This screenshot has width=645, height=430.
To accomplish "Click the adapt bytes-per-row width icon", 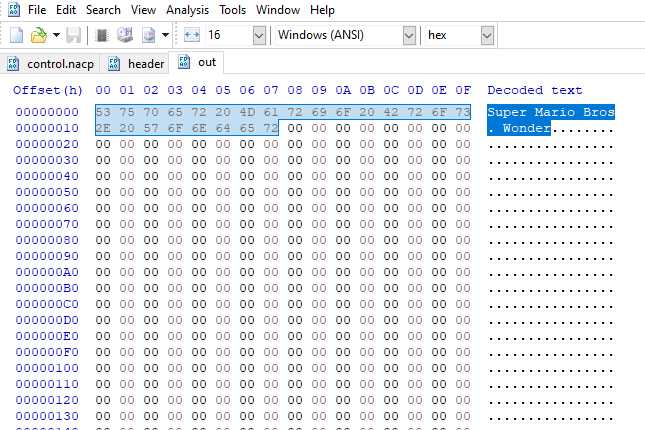I will pos(192,35).
